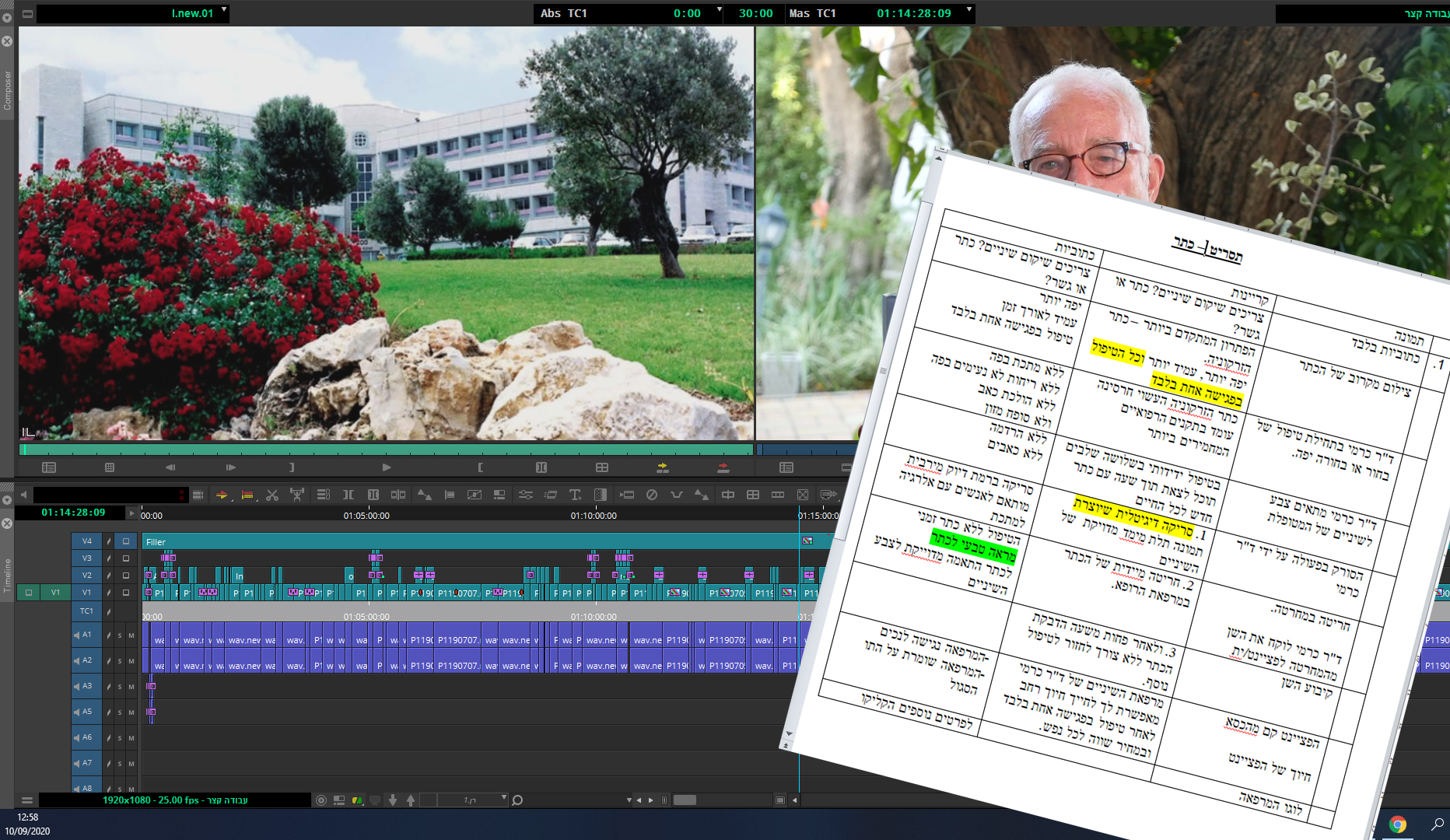Click timeline zoom scale slider
The width and height of the screenshot is (1450, 840).
tap(685, 800)
